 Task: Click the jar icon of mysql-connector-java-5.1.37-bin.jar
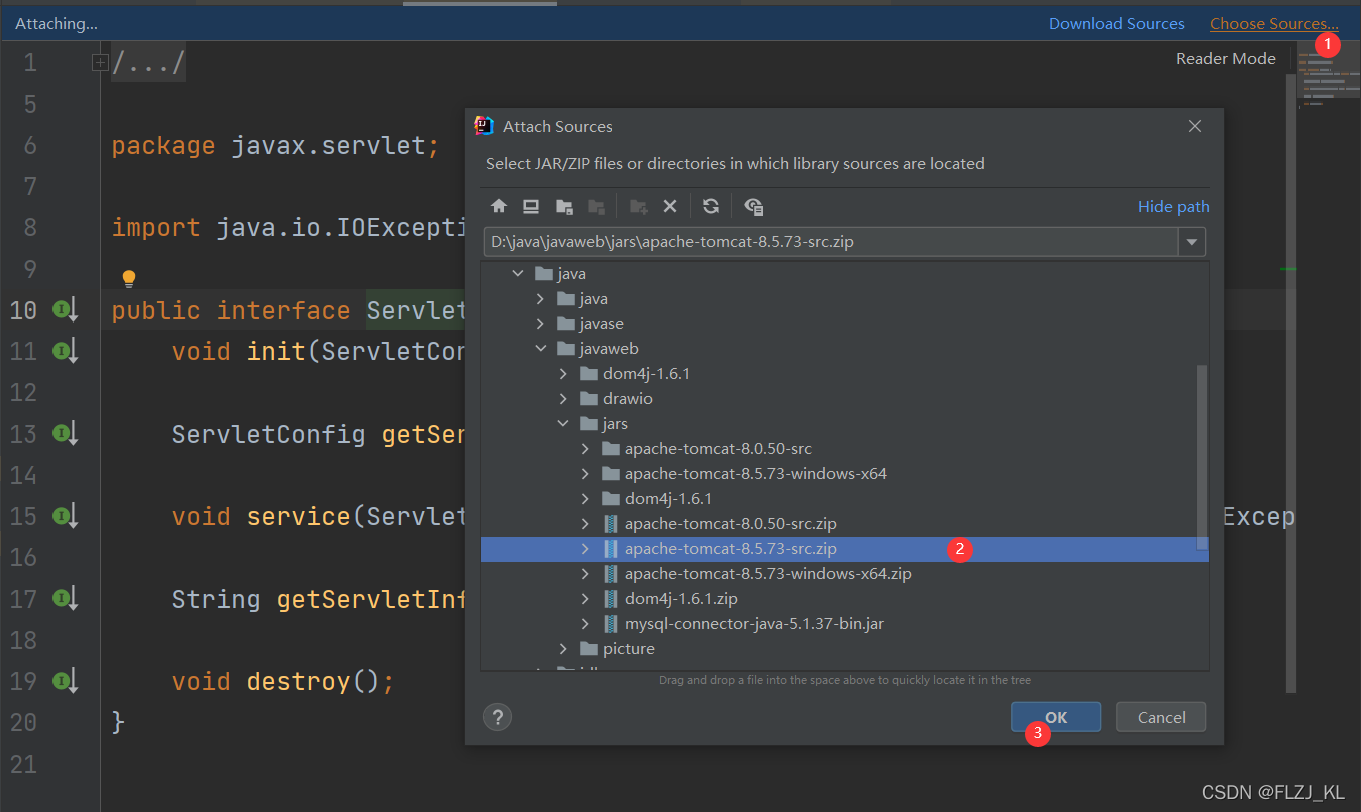(611, 623)
